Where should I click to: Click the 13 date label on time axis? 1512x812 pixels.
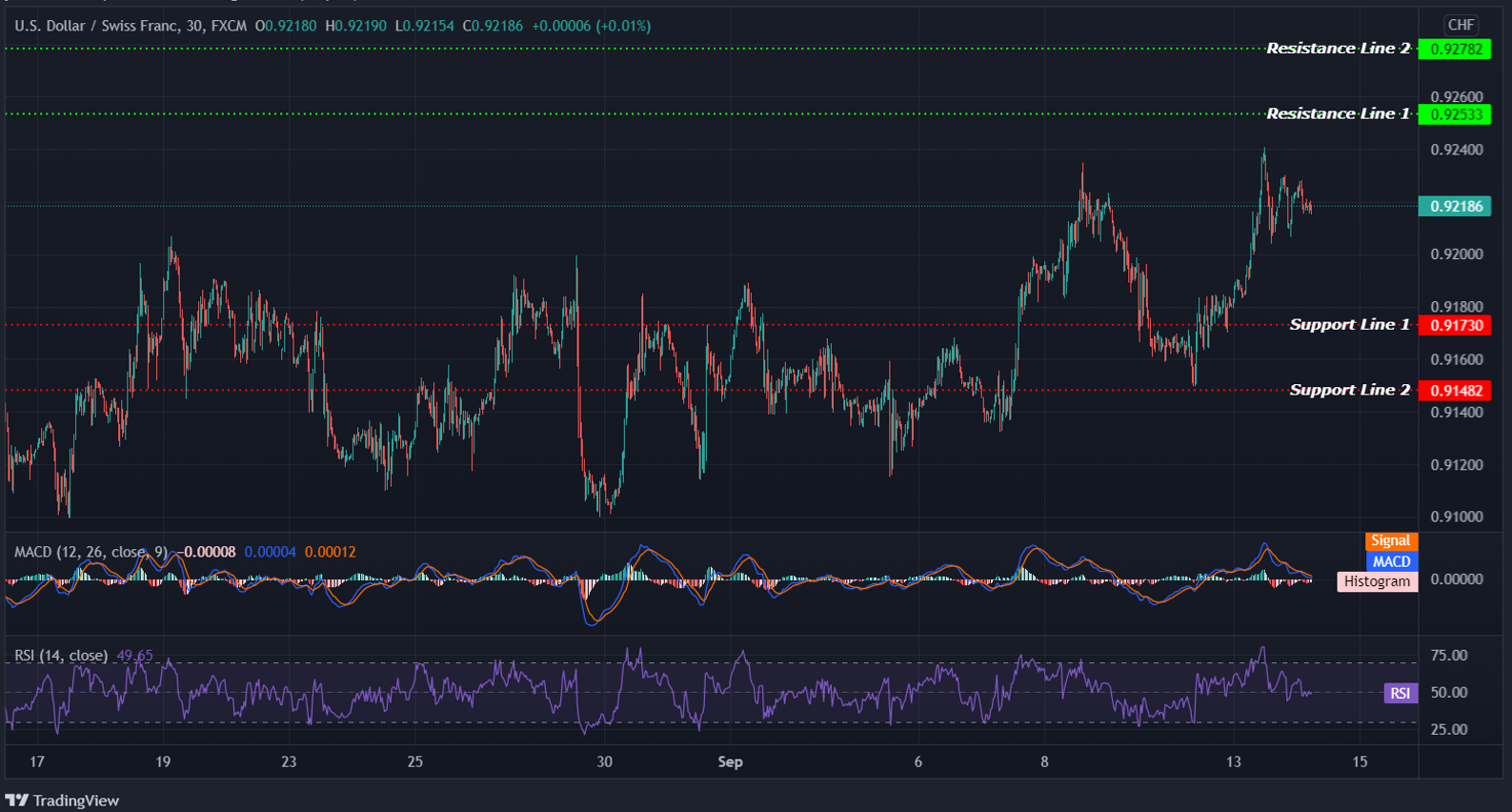[x=1234, y=761]
